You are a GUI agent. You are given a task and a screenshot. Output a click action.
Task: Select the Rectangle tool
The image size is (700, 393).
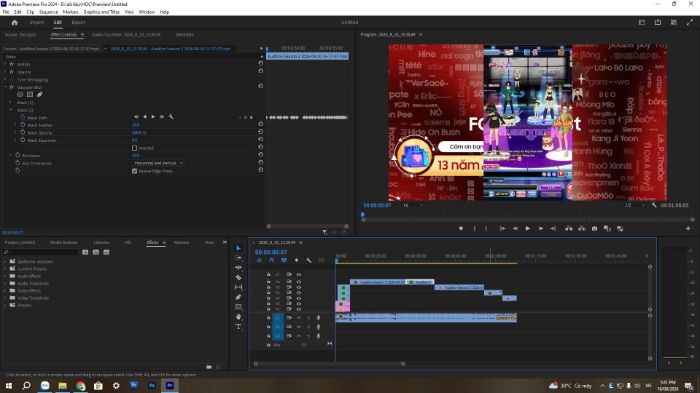tap(238, 307)
